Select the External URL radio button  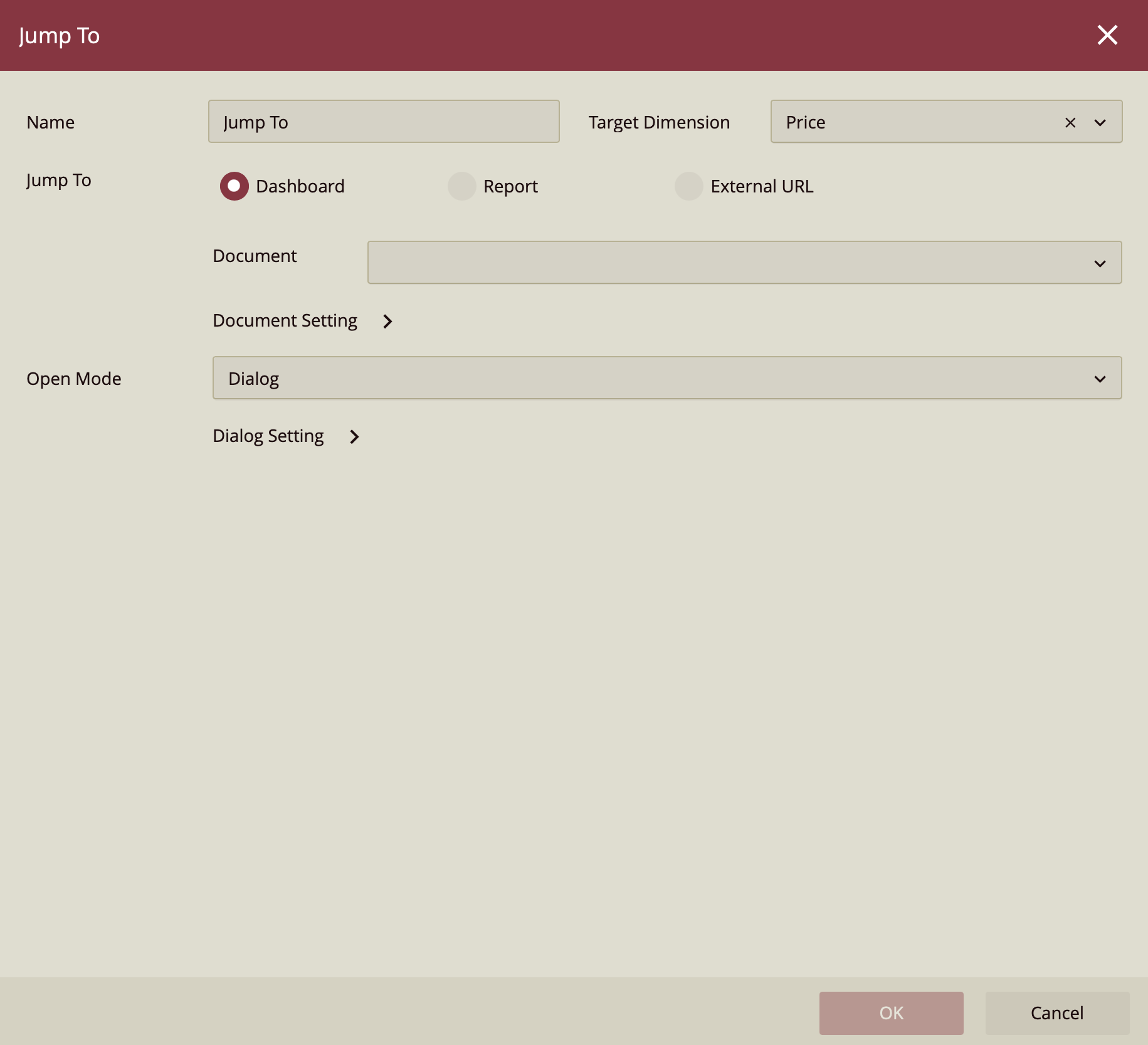pos(688,186)
